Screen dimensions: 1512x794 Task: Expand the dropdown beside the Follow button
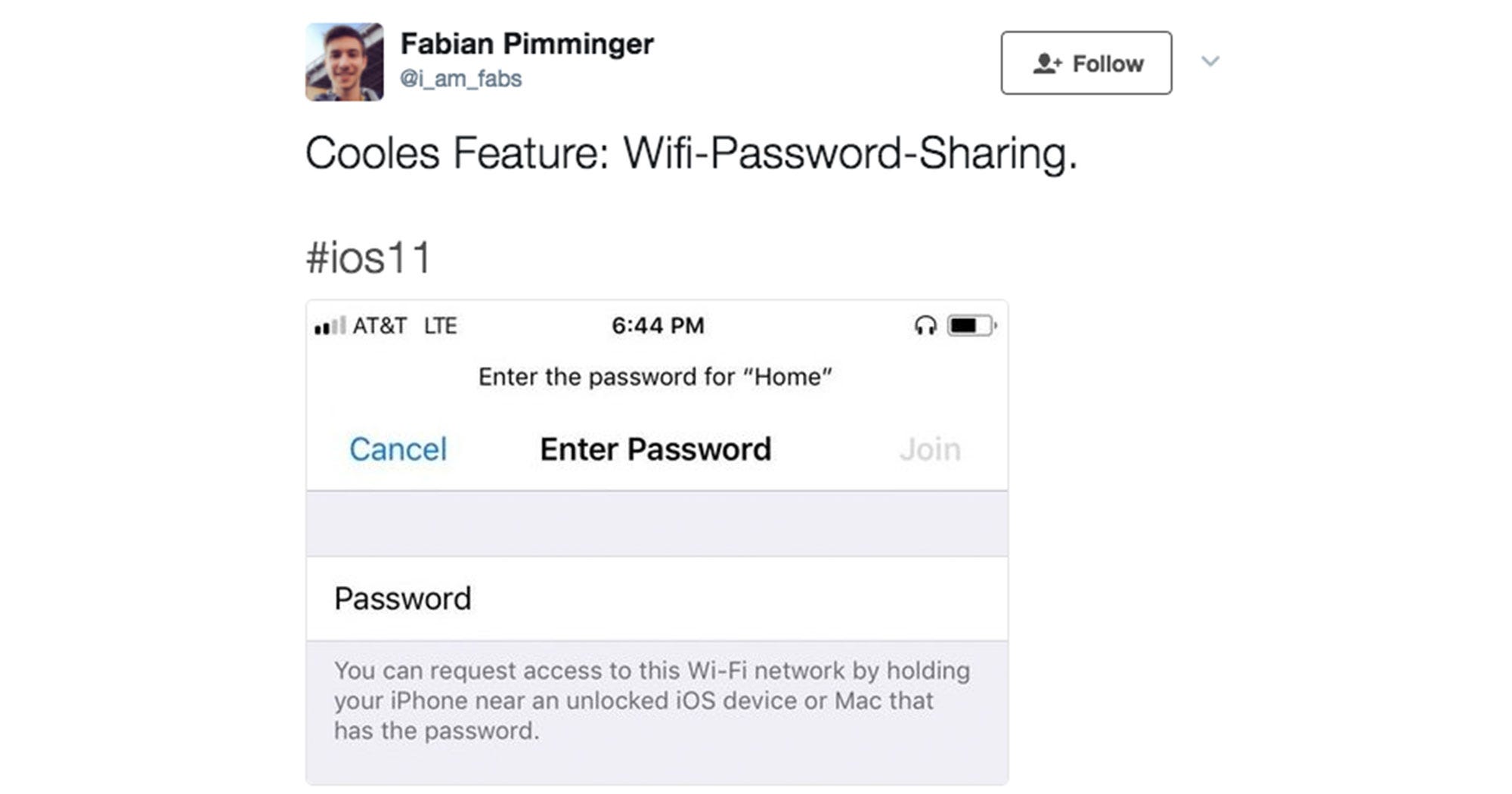tap(1210, 62)
